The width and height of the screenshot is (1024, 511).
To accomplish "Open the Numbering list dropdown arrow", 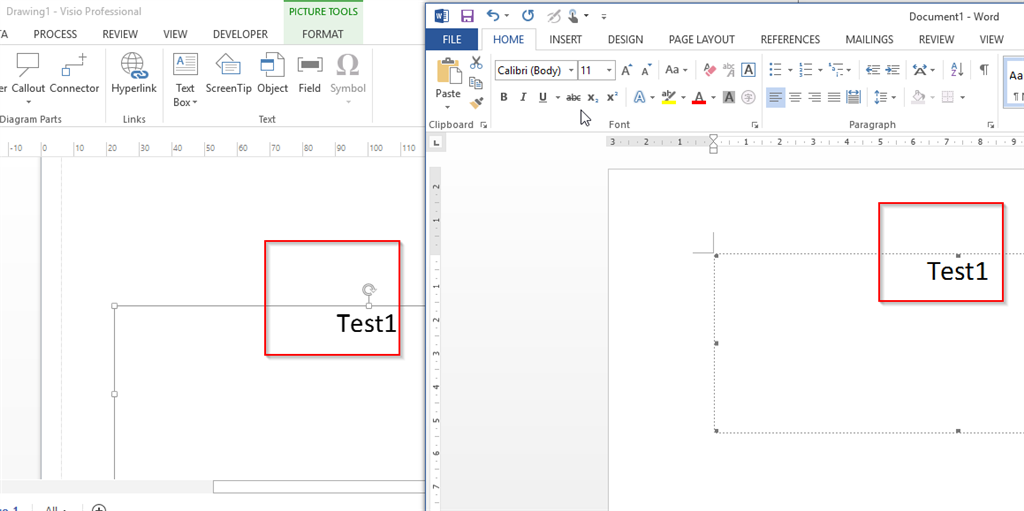I will point(820,70).
